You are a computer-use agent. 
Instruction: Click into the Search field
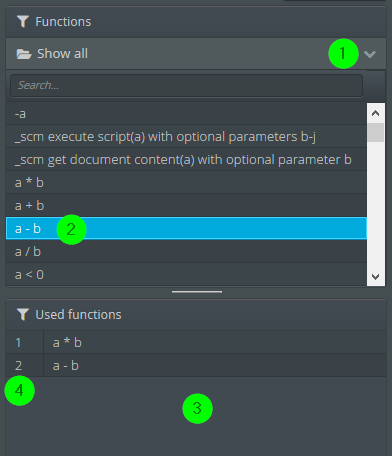(187, 85)
